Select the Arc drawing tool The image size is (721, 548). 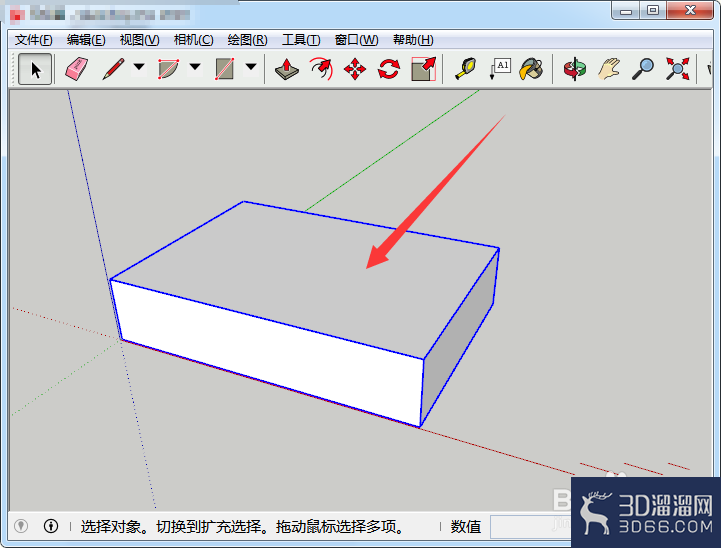[168, 69]
